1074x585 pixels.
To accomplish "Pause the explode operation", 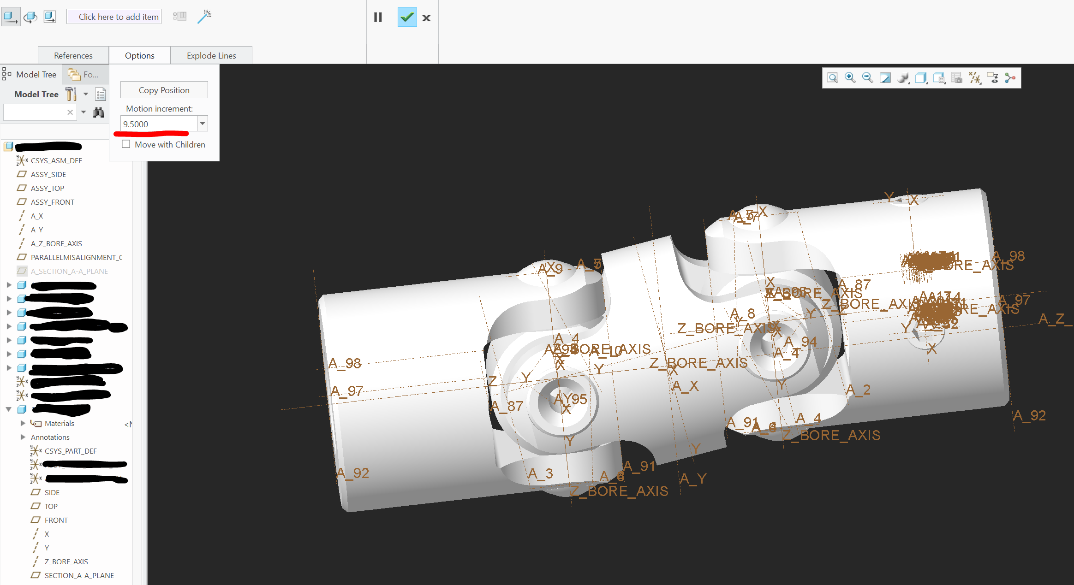I will (378, 17).
